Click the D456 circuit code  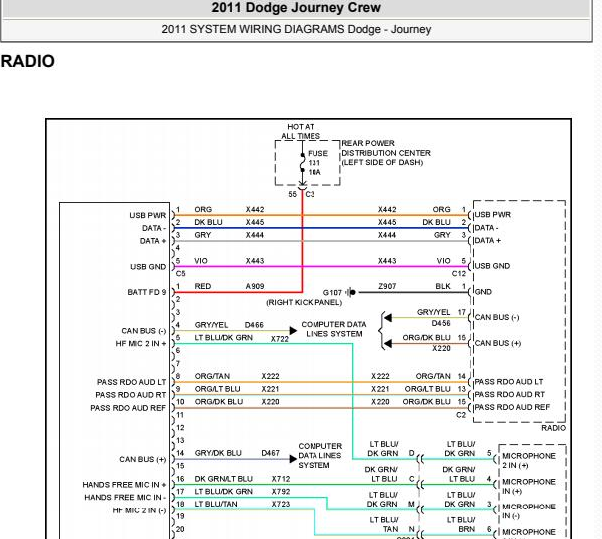pos(441,323)
